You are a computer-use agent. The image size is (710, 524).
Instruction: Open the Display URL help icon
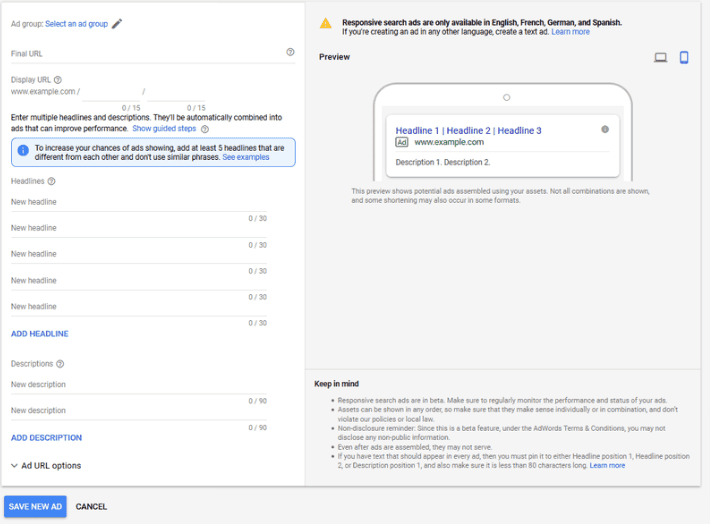pos(58,80)
